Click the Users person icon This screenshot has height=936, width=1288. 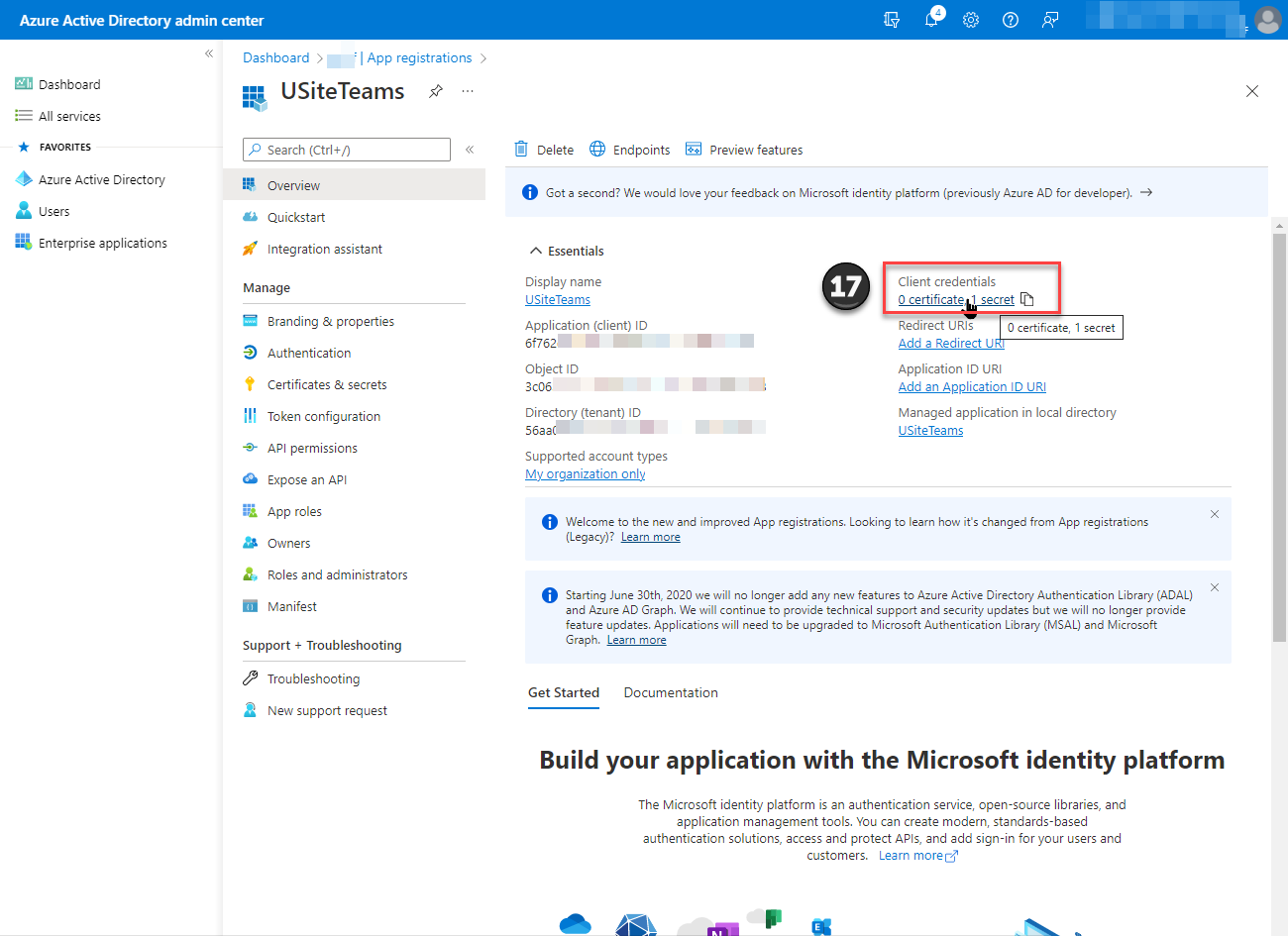[x=24, y=211]
